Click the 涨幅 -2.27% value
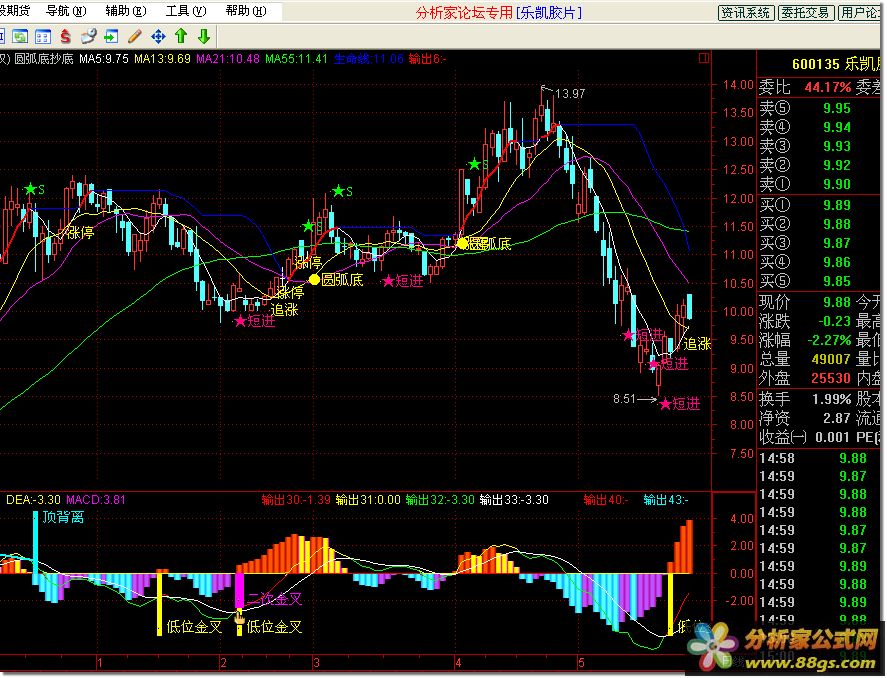This screenshot has width=887, height=678. (x=829, y=340)
